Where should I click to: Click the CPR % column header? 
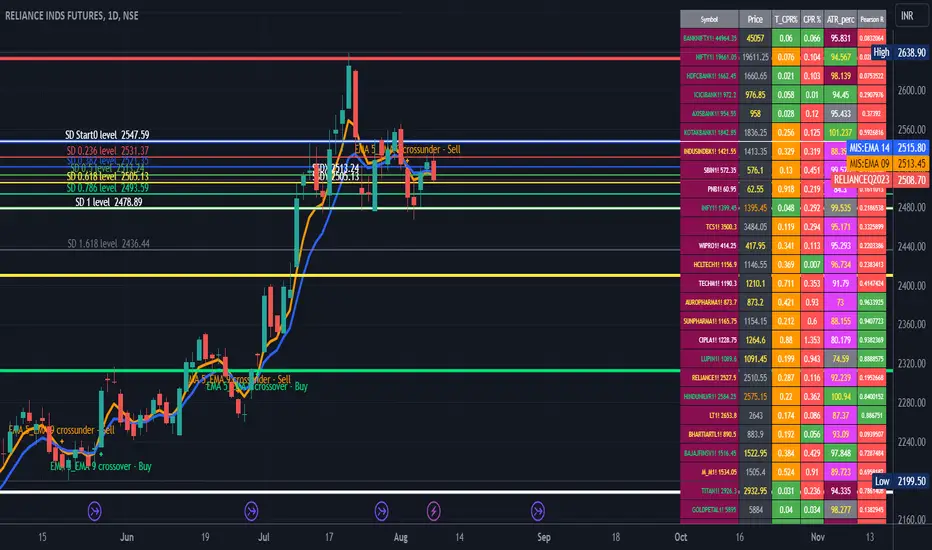point(812,19)
